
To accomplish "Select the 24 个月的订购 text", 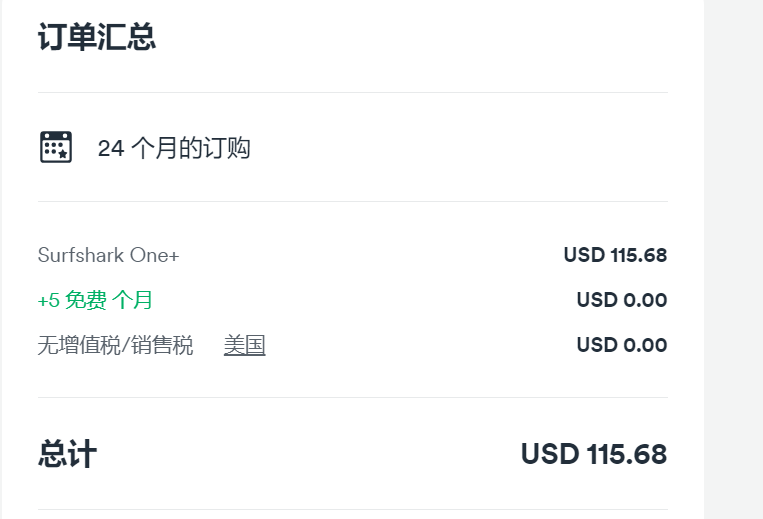I will click(x=174, y=149).
